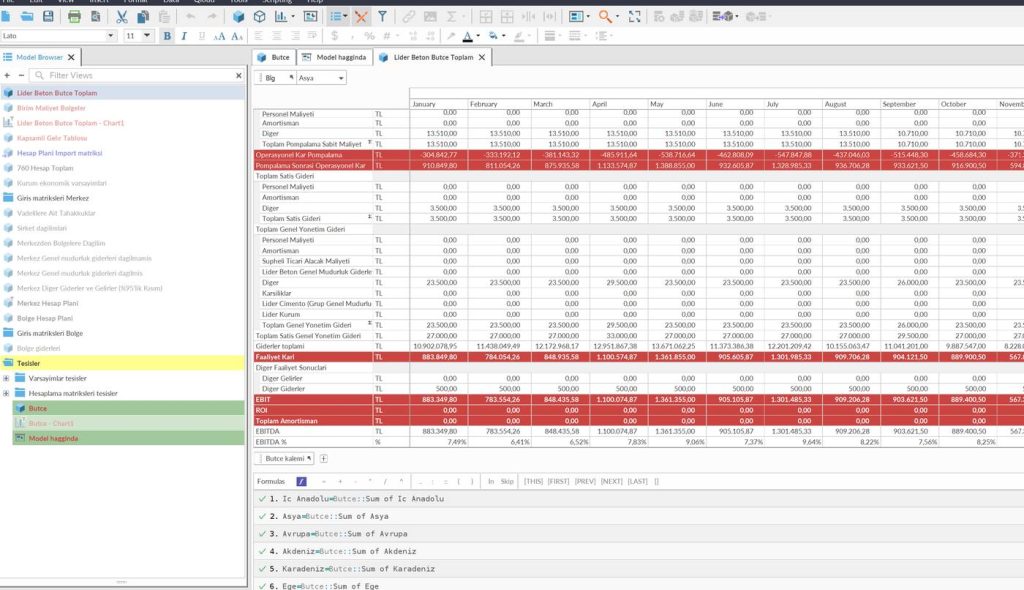This screenshot has width=1024, height=590.
Task: Toggle the list view mode button
Action: click(x=338, y=16)
